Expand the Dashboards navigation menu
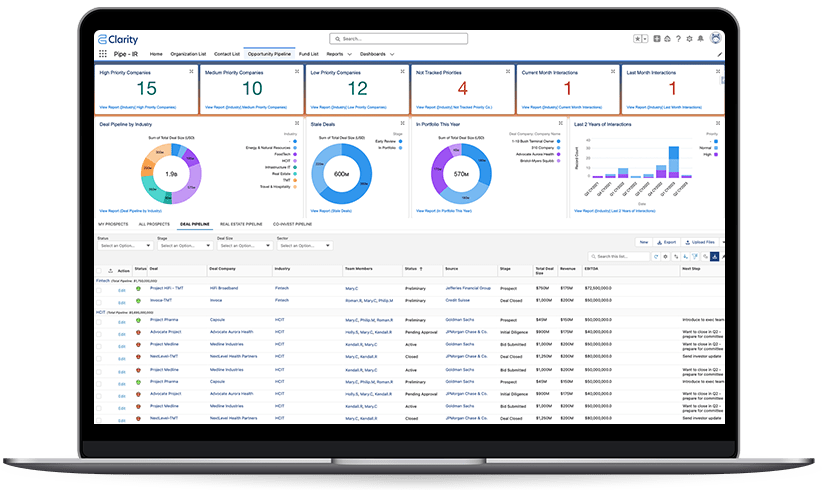 (x=375, y=54)
